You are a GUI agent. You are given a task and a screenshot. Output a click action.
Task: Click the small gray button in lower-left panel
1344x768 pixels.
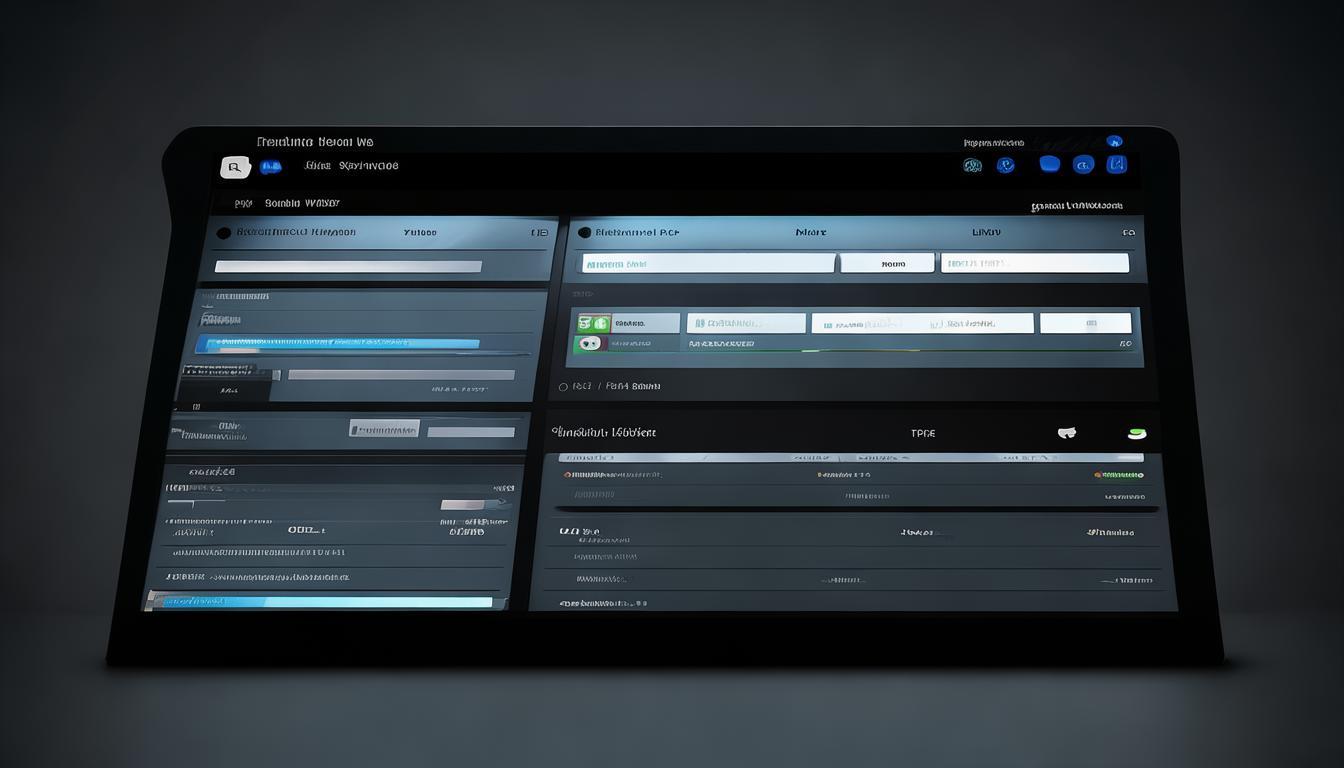pyautogui.click(x=384, y=430)
